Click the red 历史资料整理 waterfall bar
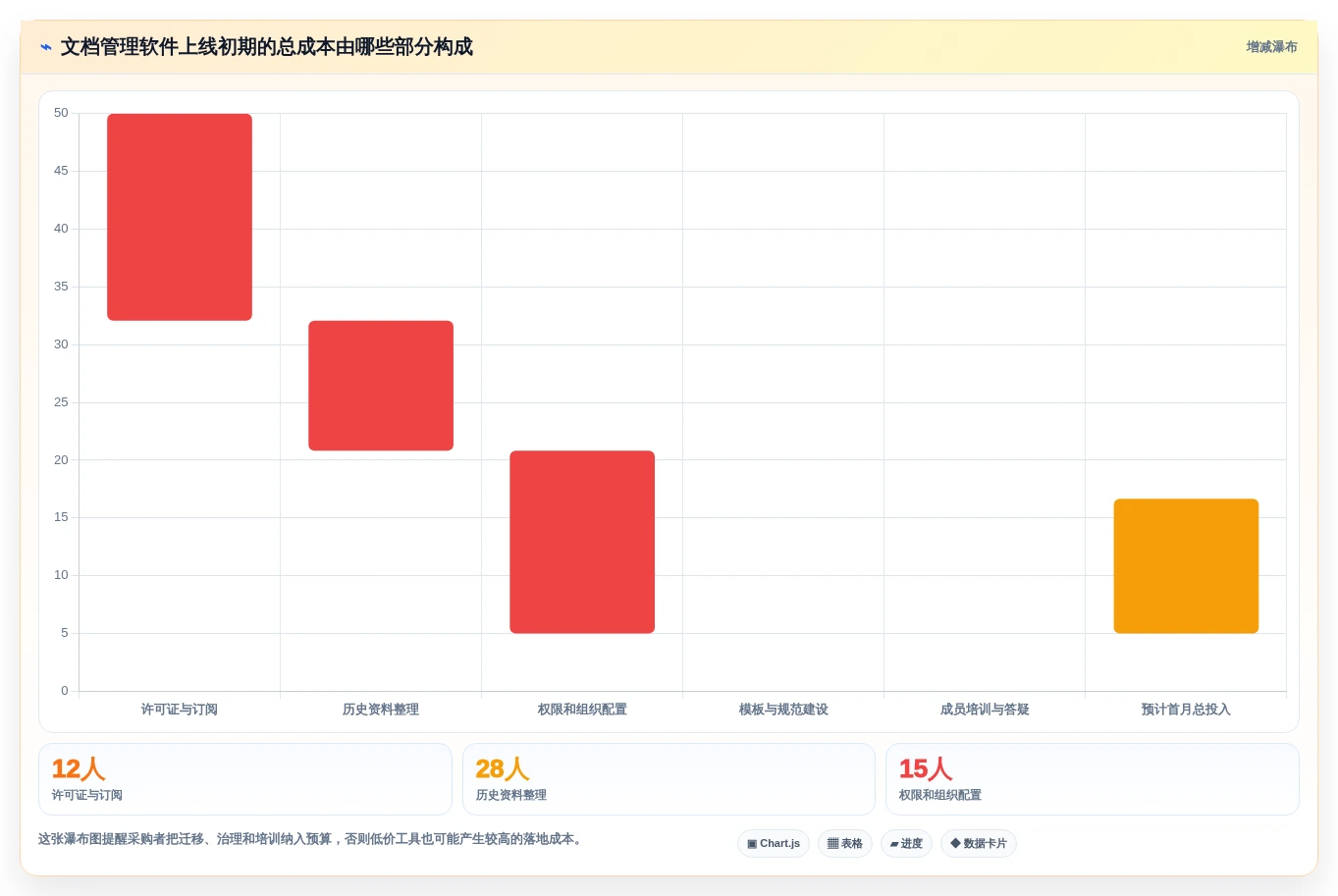The height and width of the screenshot is (896, 1338). [x=381, y=386]
